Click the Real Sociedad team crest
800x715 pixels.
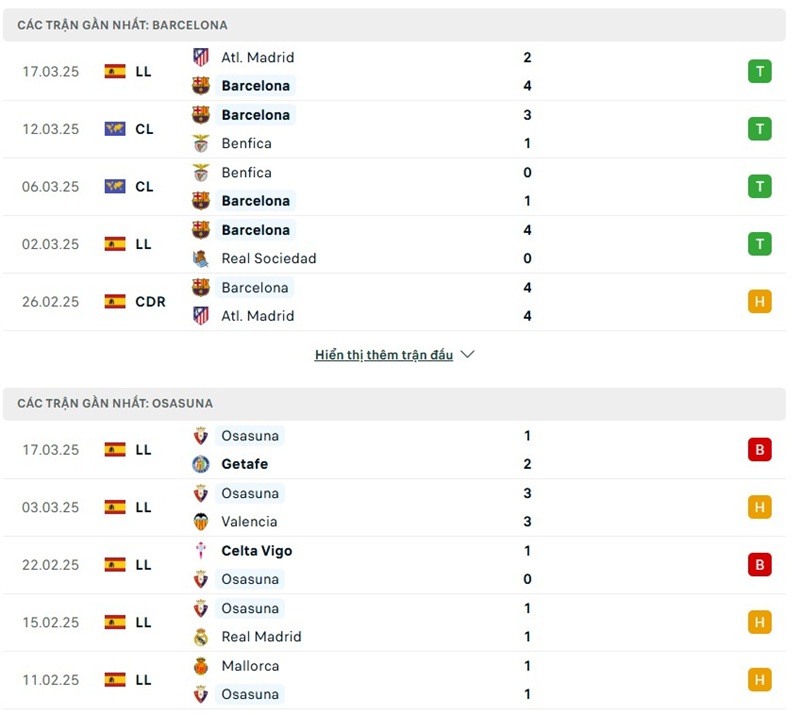tap(201, 258)
